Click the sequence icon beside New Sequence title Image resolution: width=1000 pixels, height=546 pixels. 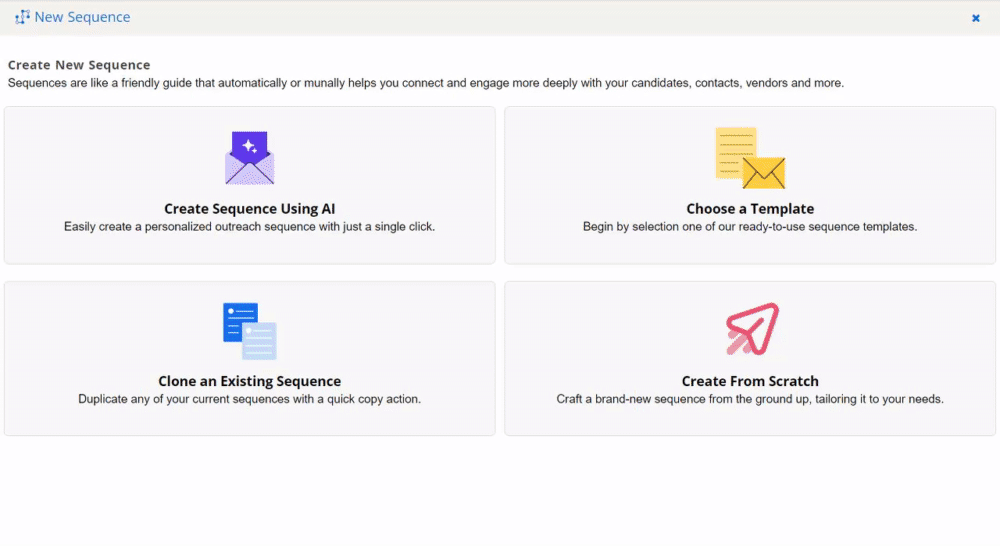pyautogui.click(x=22, y=17)
